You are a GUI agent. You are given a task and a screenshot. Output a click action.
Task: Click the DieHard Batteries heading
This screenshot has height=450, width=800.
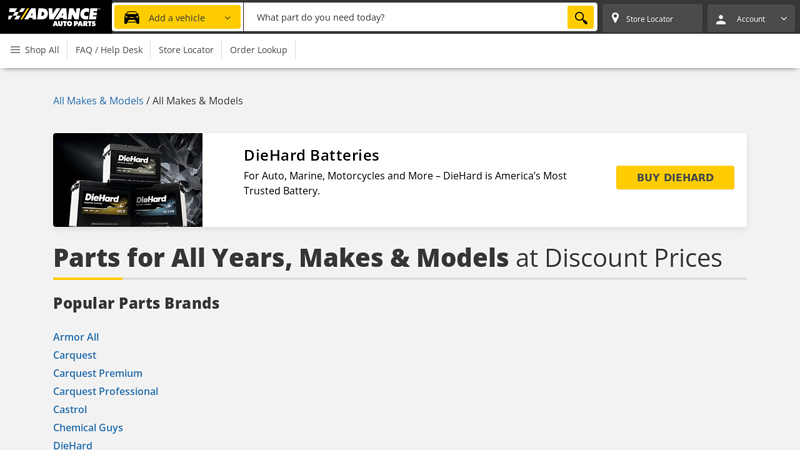(311, 155)
